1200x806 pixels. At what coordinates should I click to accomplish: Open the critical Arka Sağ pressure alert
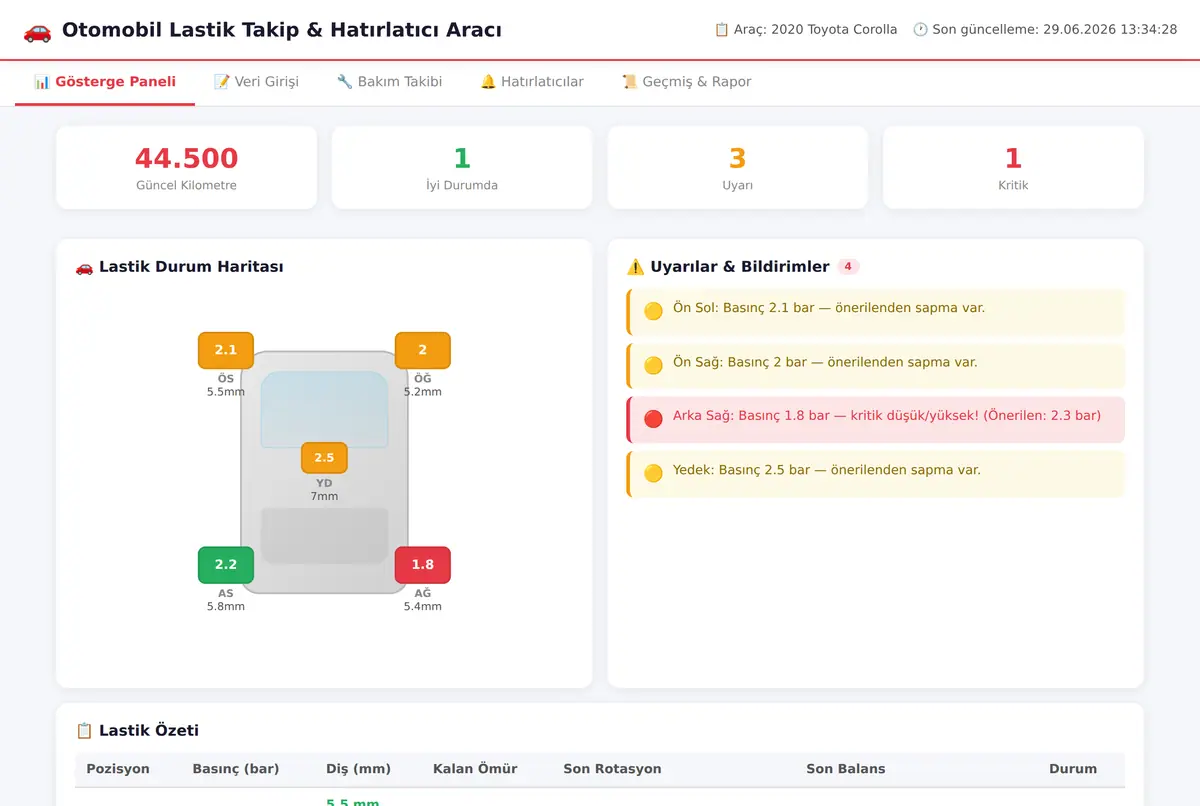875,419
